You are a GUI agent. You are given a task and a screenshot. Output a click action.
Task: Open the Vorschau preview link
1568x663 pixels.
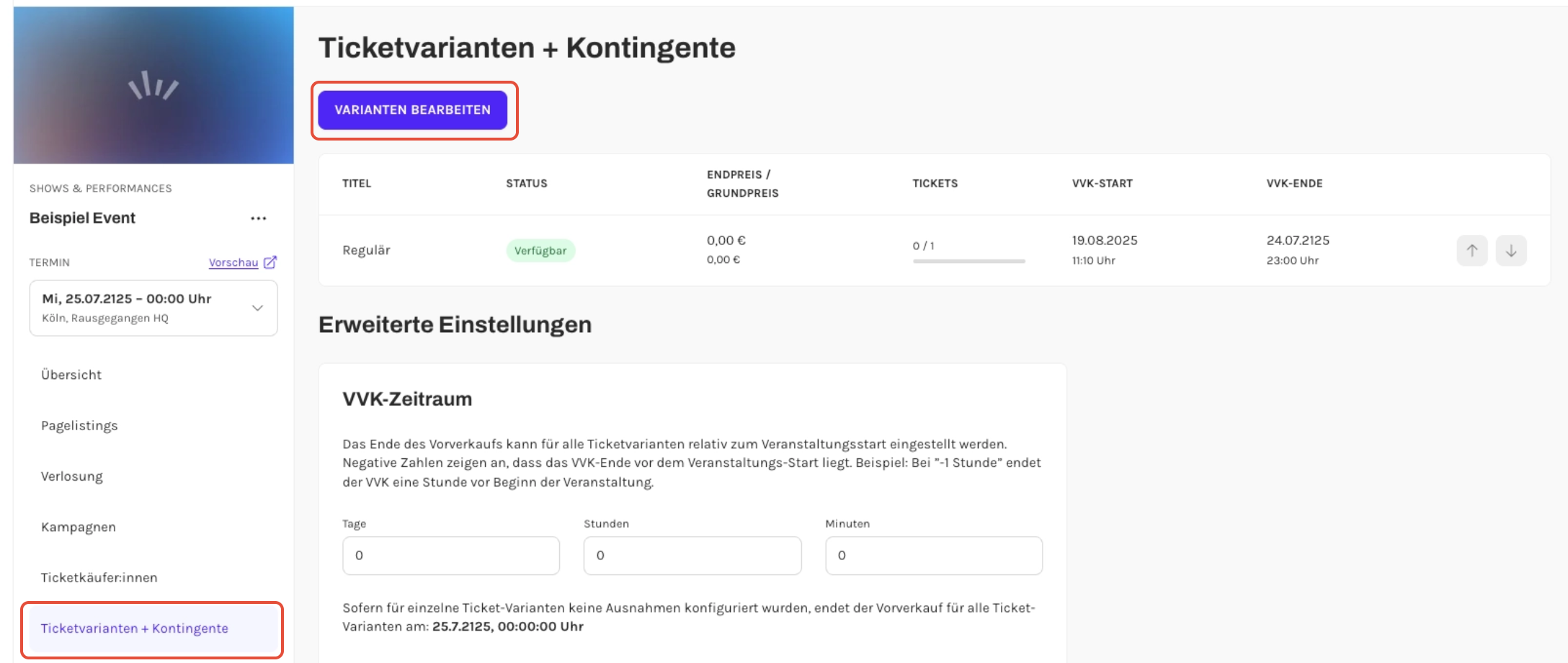tap(233, 262)
